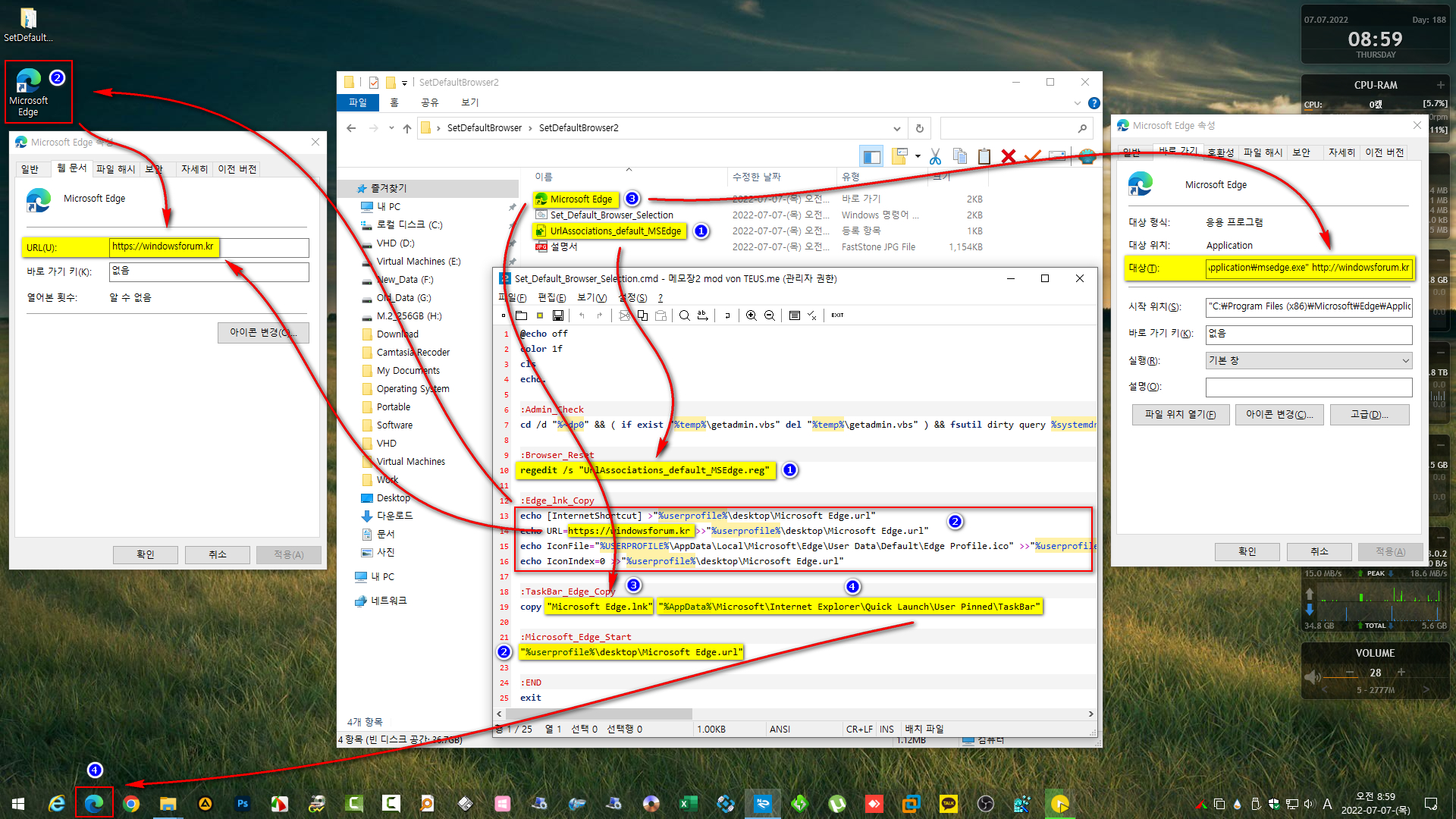Open the 편집(E) menu in Notepad2

551,298
